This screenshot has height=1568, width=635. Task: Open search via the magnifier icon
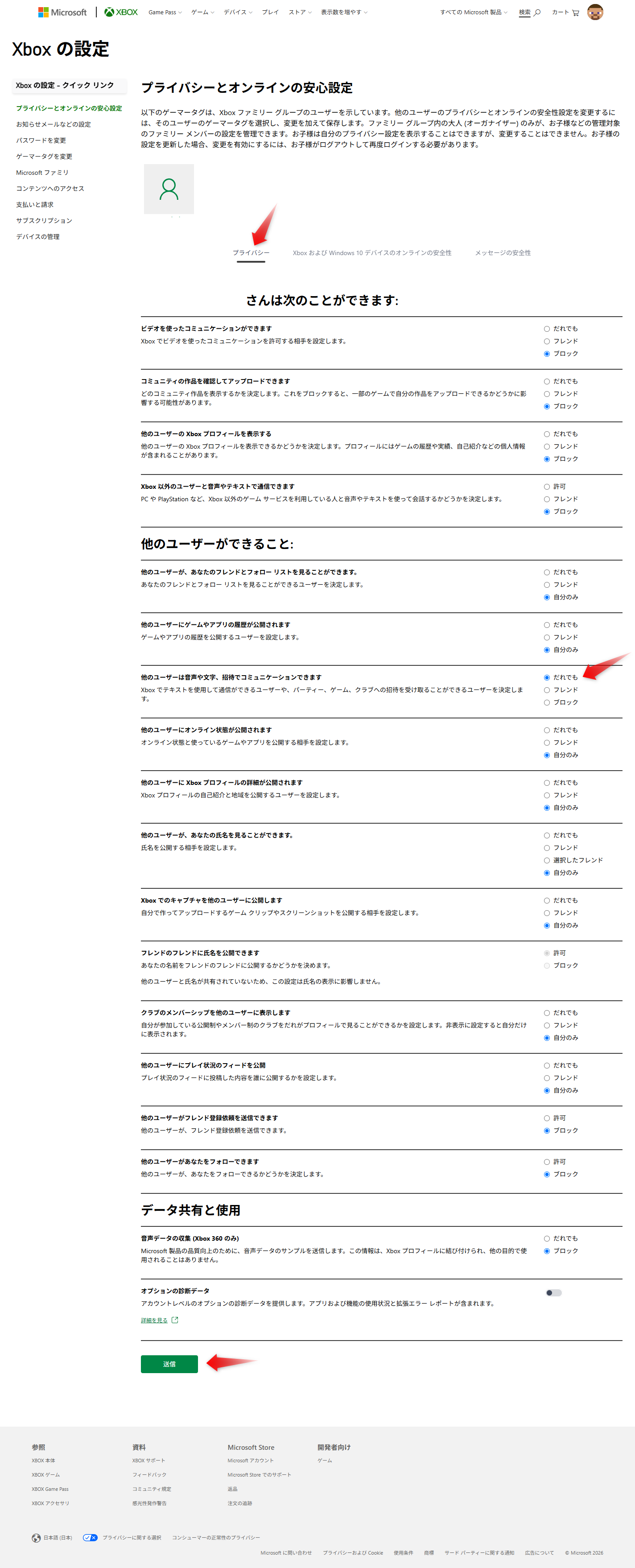coord(537,13)
